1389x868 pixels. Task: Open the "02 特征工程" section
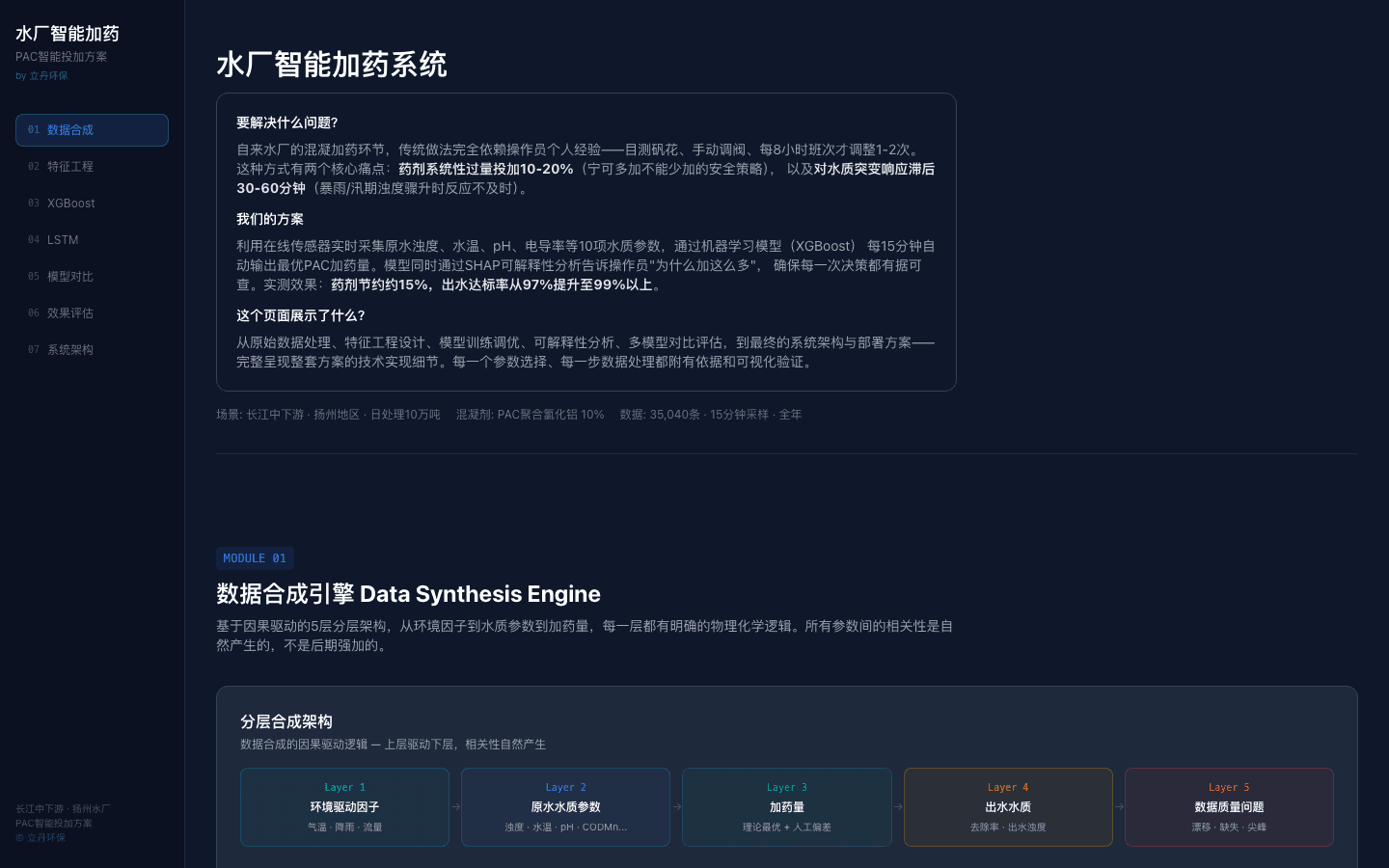tap(92, 166)
